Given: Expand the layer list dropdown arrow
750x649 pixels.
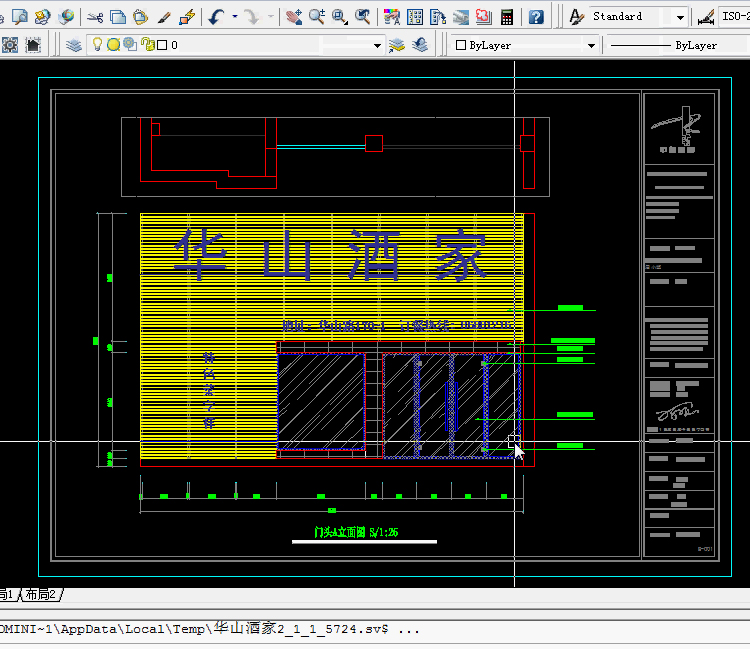Looking at the screenshot, I should click(x=377, y=45).
